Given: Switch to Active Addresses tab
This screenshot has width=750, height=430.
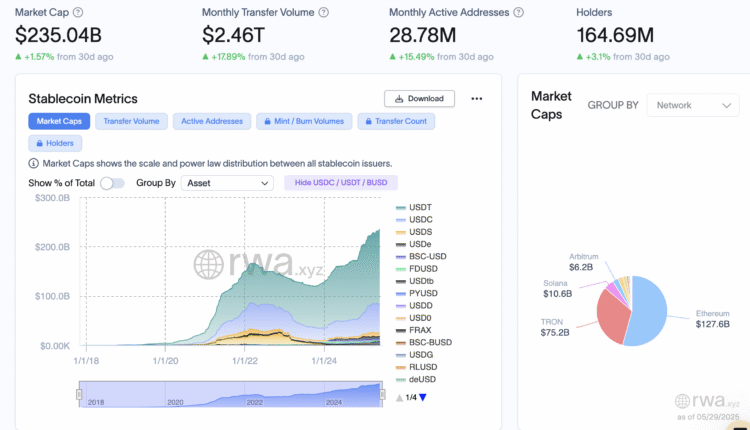Looking at the screenshot, I should tap(212, 121).
